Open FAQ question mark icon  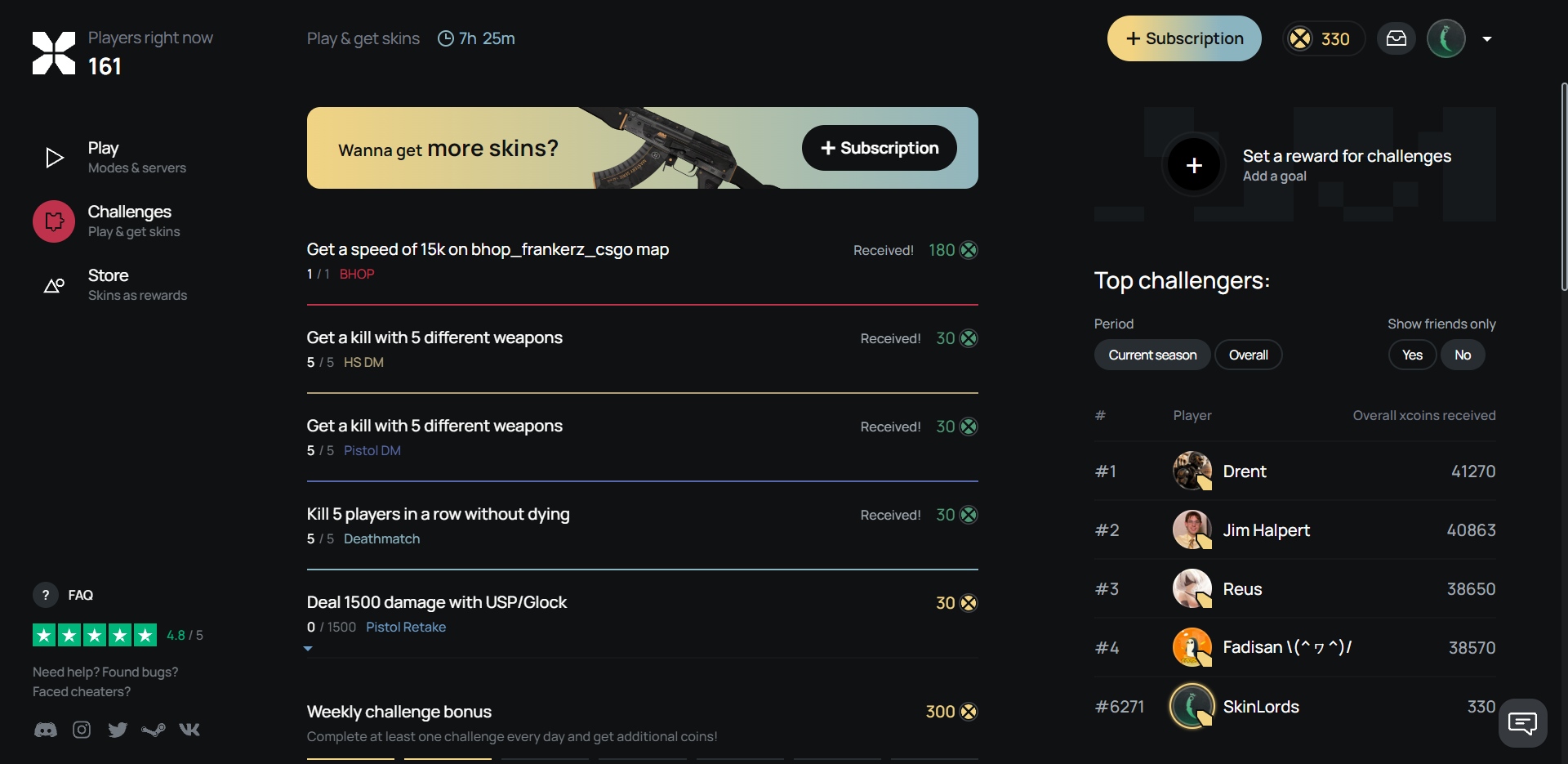pos(46,595)
